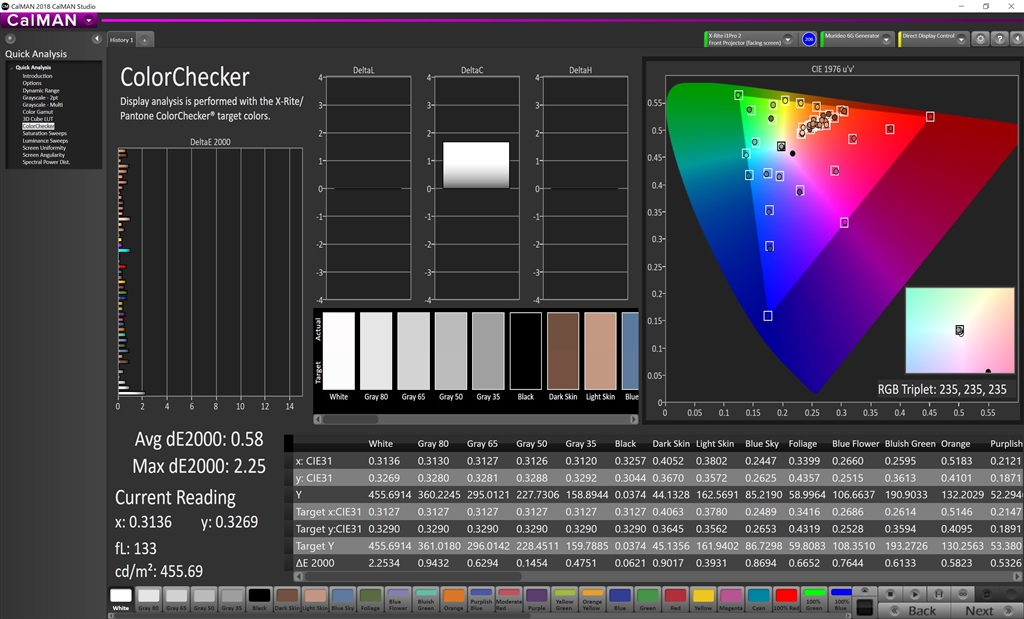
Task: Select the Cyan patch in bottom strip
Action: (758, 599)
